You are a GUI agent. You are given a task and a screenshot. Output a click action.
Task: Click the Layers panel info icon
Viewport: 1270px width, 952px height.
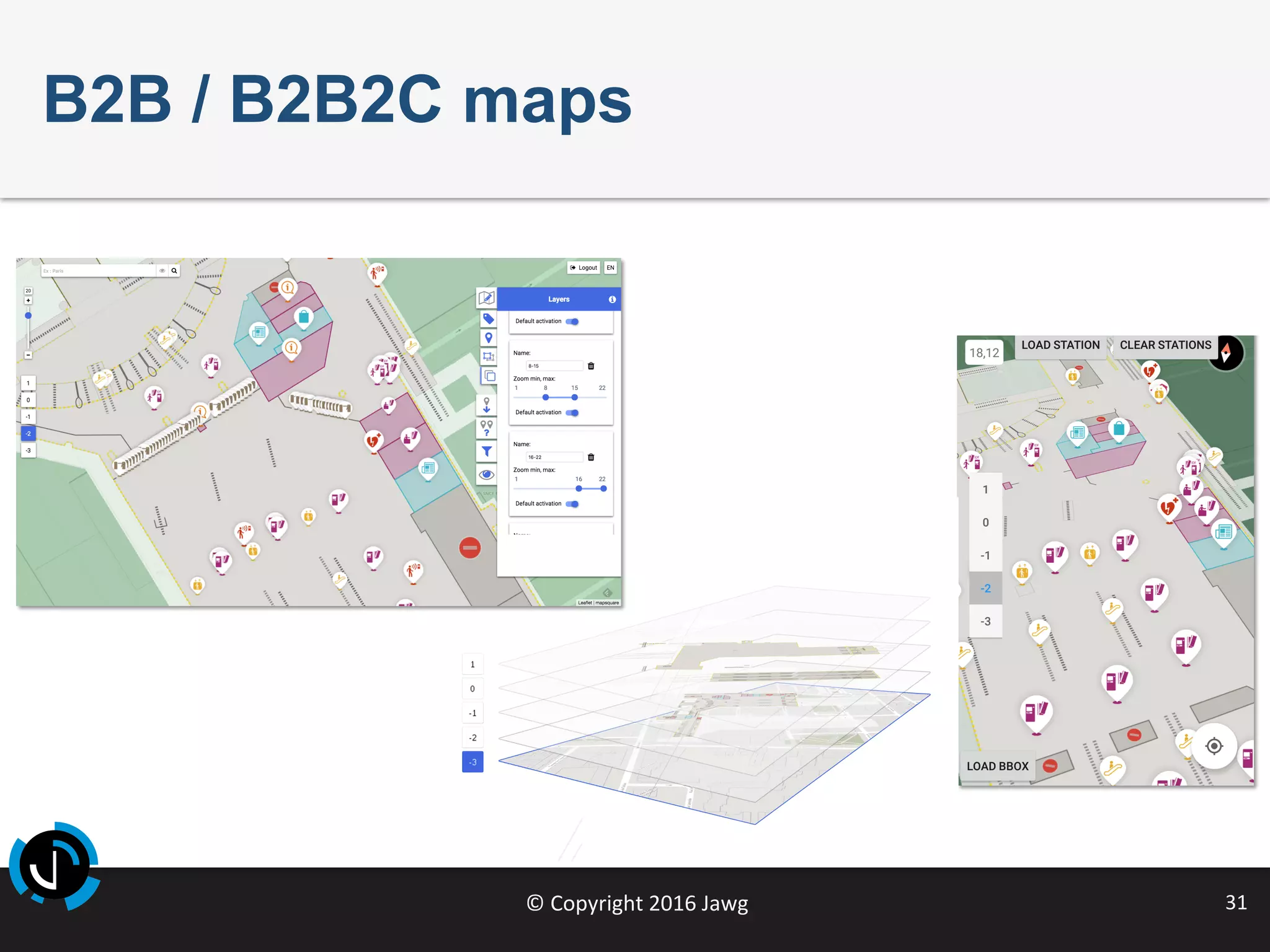tap(612, 299)
